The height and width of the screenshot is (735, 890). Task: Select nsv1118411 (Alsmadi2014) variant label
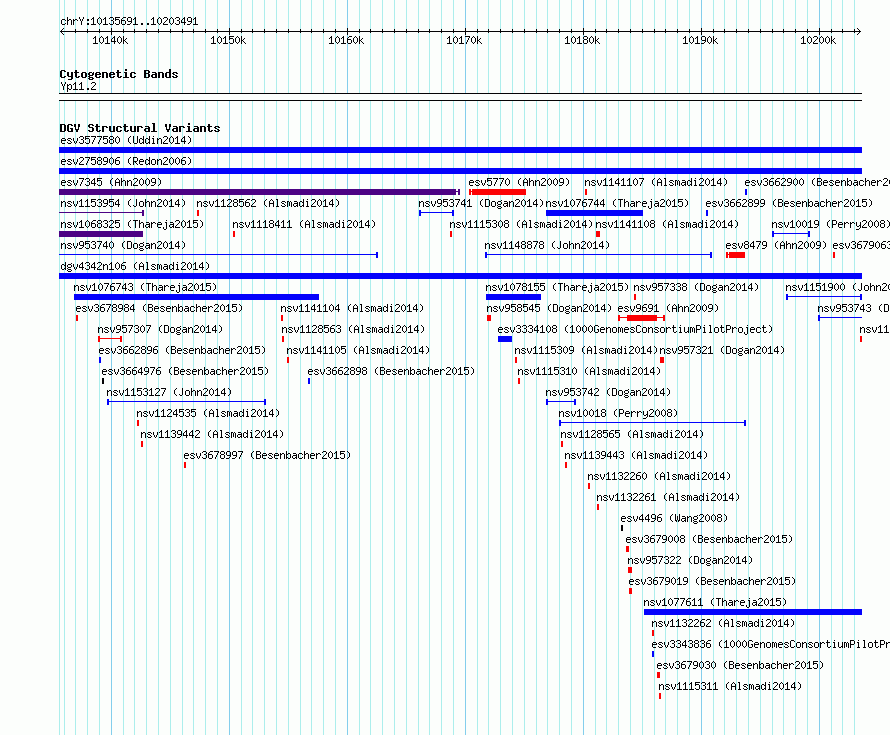[304, 224]
